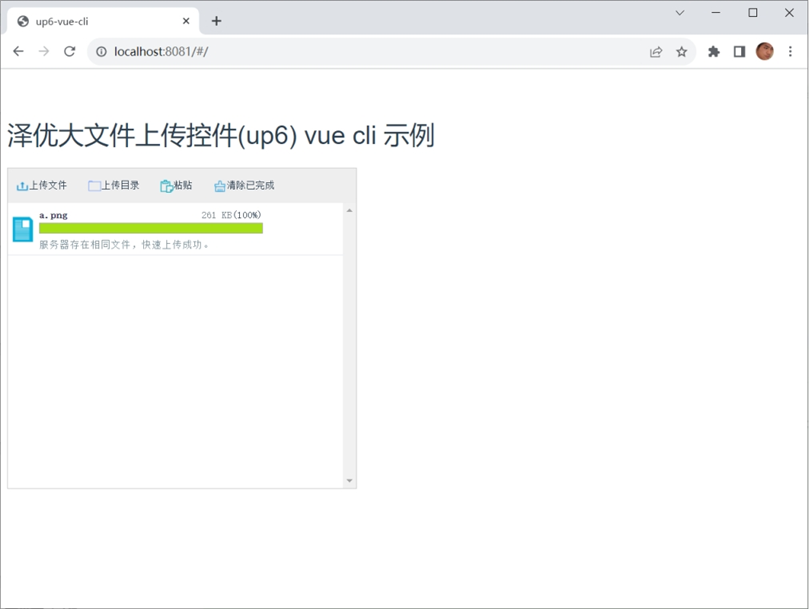Open the browser Extensions puzzle icon
Screen dimensions: 809x609
point(712,51)
